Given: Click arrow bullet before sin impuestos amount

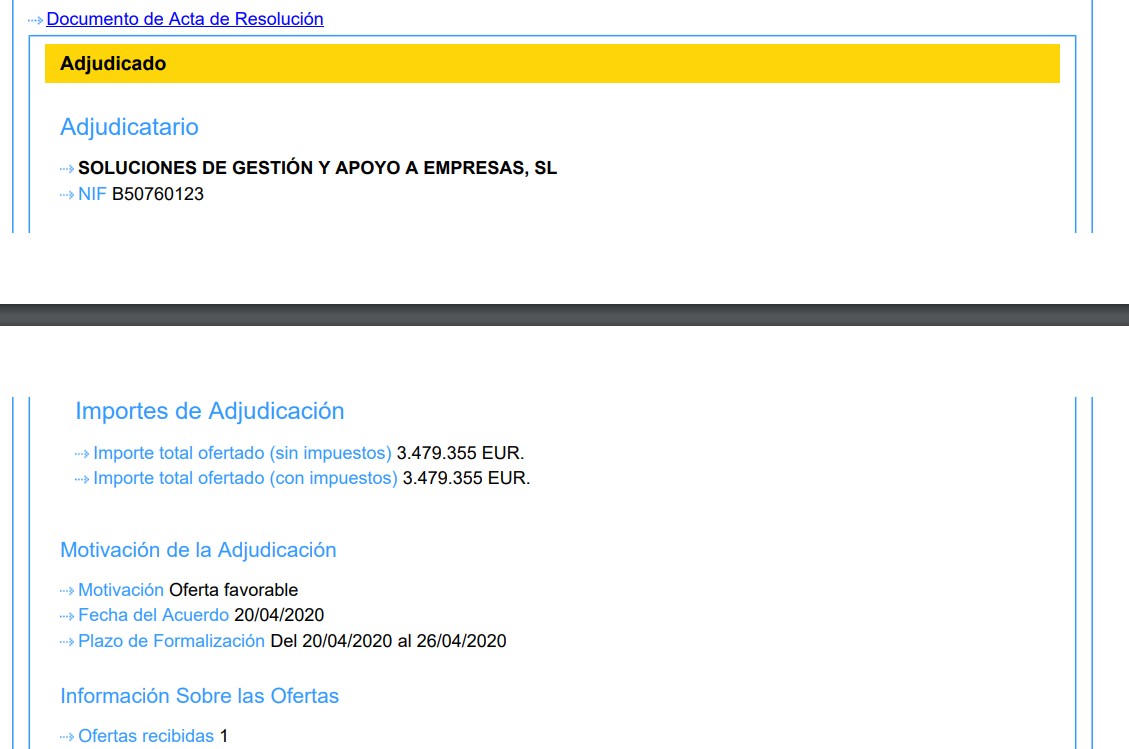Looking at the screenshot, I should click(x=82, y=454).
